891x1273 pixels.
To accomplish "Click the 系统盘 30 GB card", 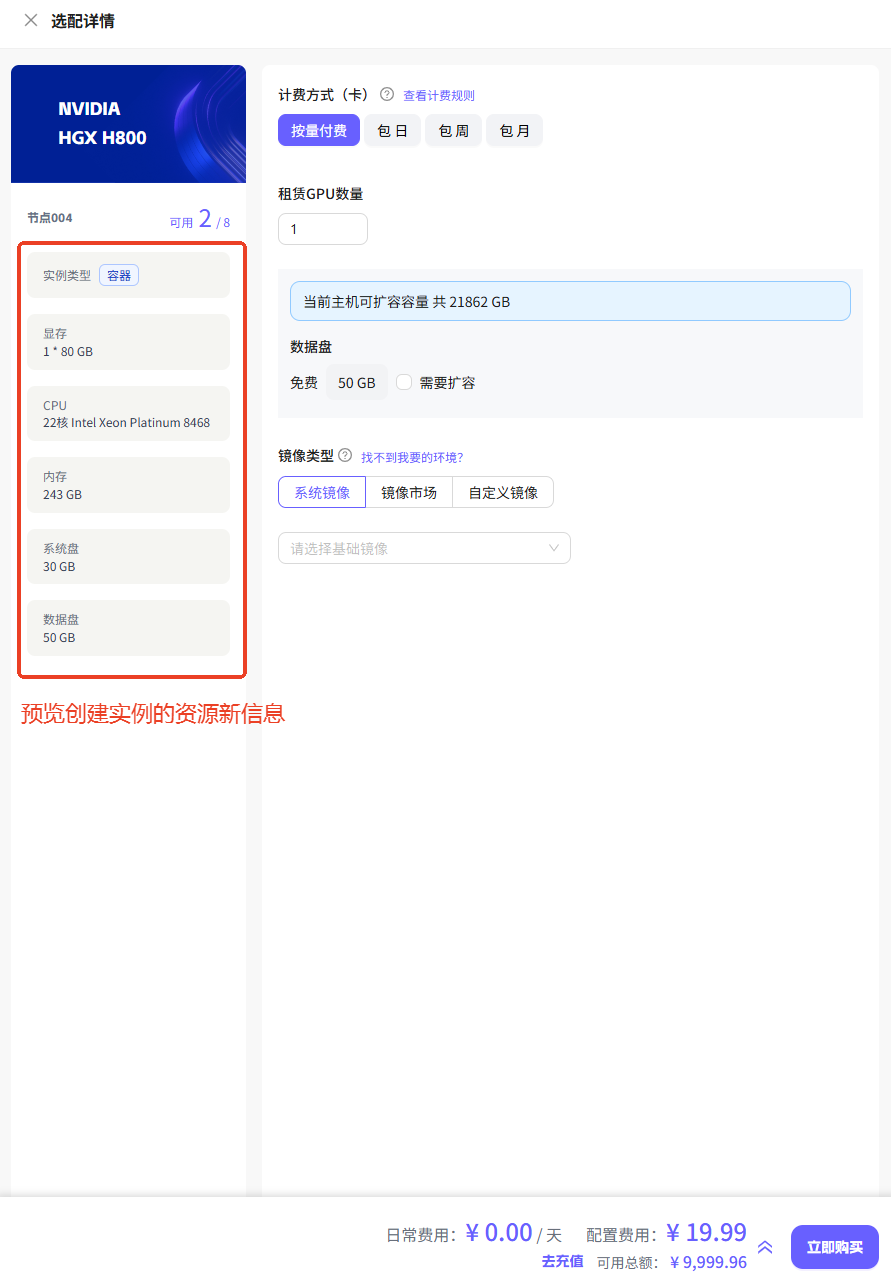I will (128, 557).
